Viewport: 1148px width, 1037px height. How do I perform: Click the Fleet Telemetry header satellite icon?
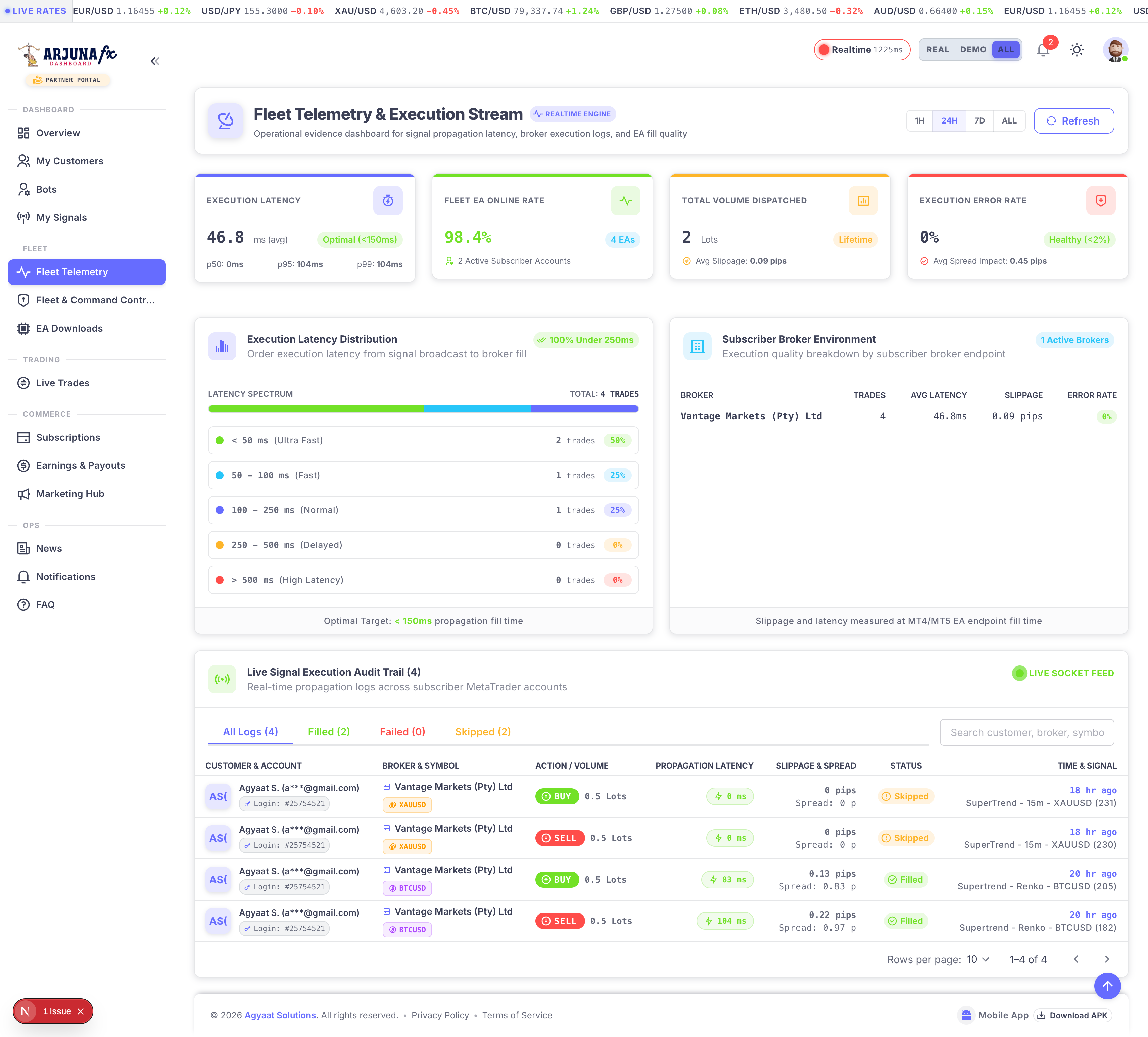(226, 121)
